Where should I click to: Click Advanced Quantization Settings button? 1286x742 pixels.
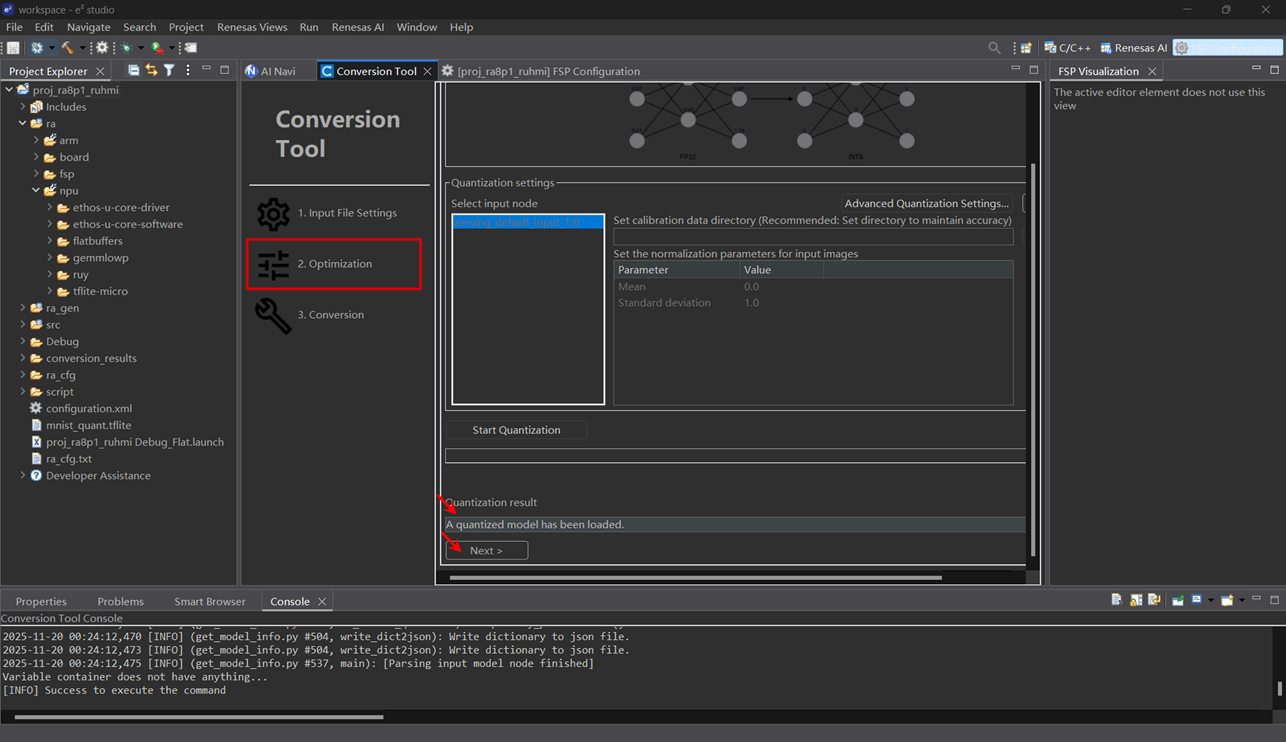pyautogui.click(x=926, y=203)
